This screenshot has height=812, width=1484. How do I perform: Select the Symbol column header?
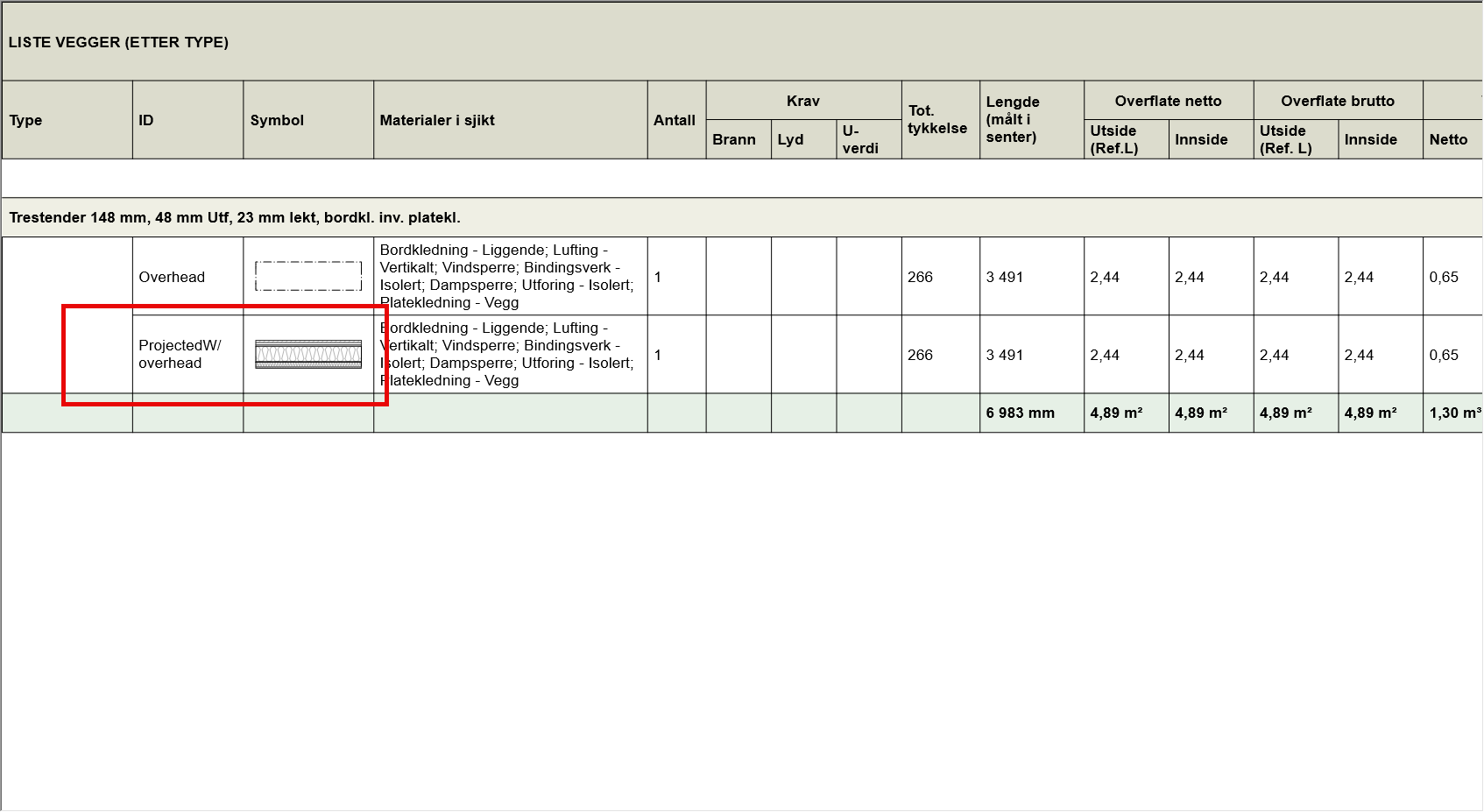click(277, 120)
